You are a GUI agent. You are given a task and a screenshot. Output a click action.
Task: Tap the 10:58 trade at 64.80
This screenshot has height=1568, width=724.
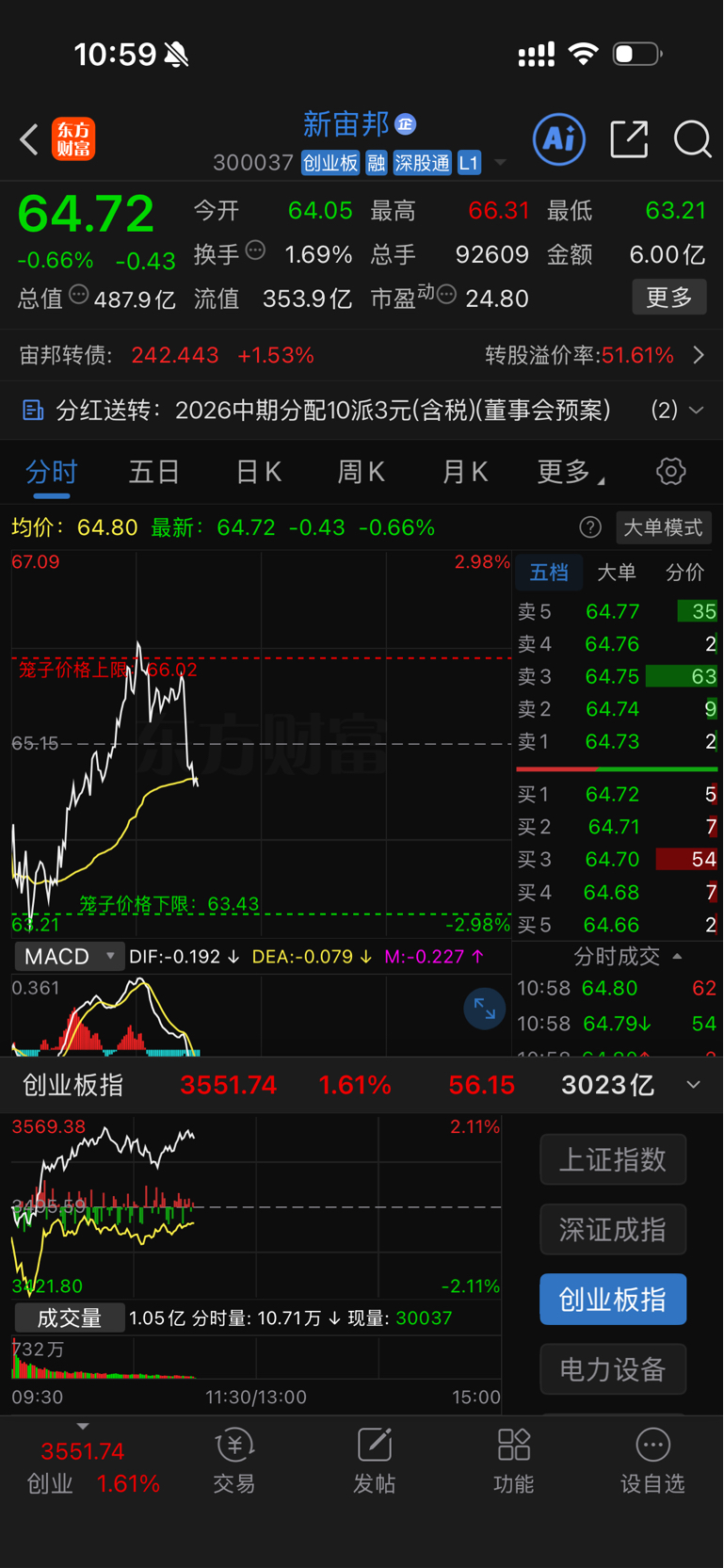[617, 988]
